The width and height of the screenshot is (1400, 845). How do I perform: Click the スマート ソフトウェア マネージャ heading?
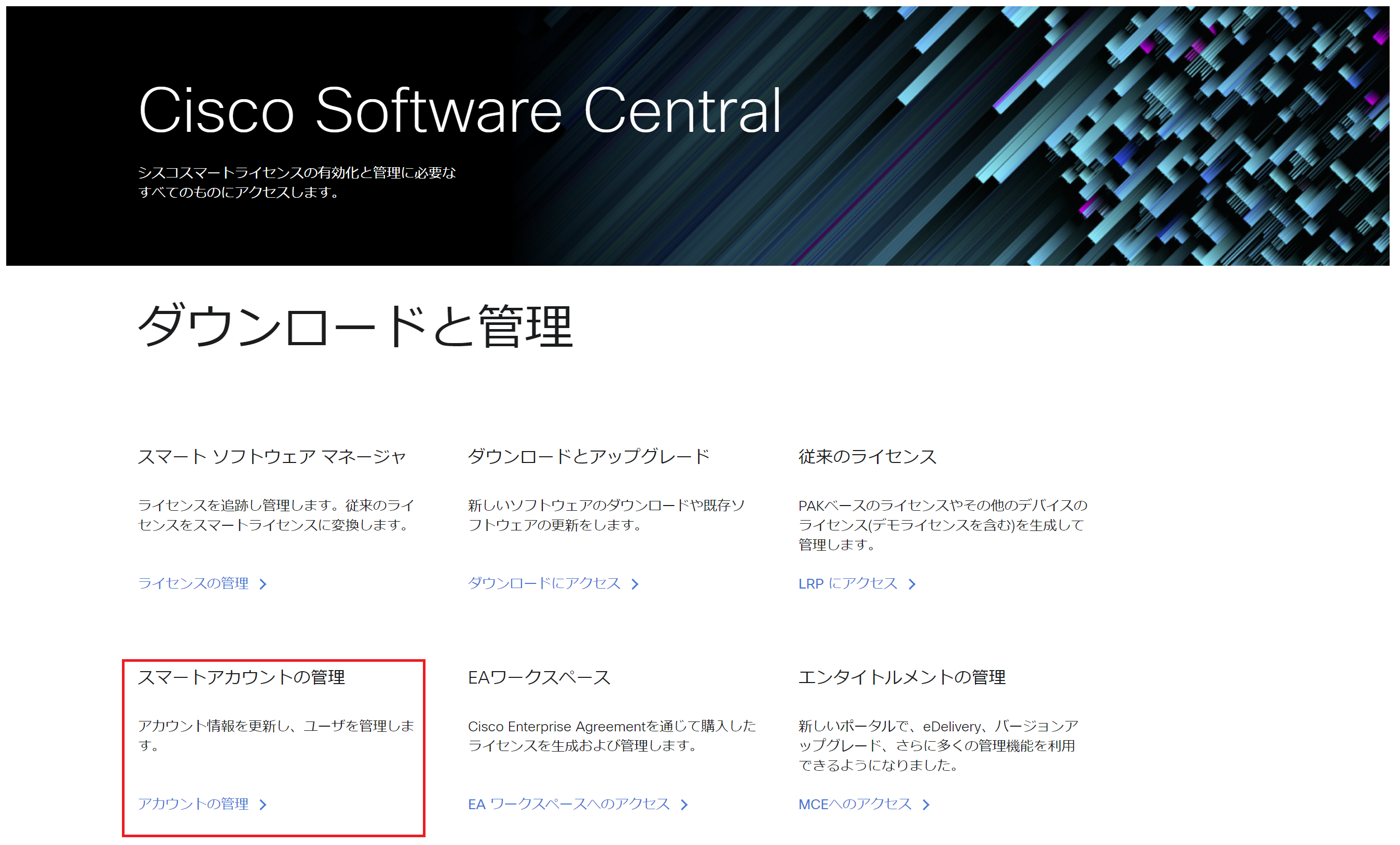click(x=272, y=456)
